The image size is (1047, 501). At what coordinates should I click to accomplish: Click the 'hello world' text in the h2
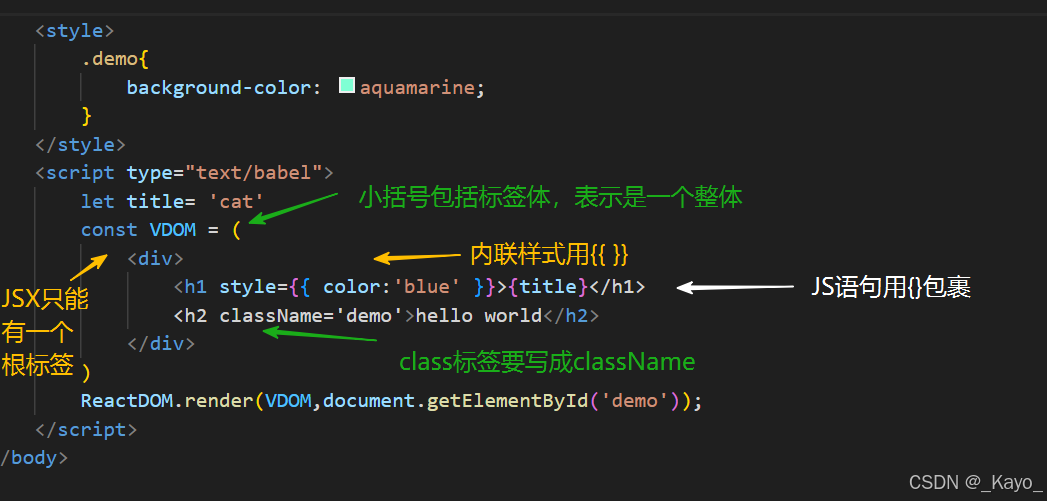tap(479, 315)
